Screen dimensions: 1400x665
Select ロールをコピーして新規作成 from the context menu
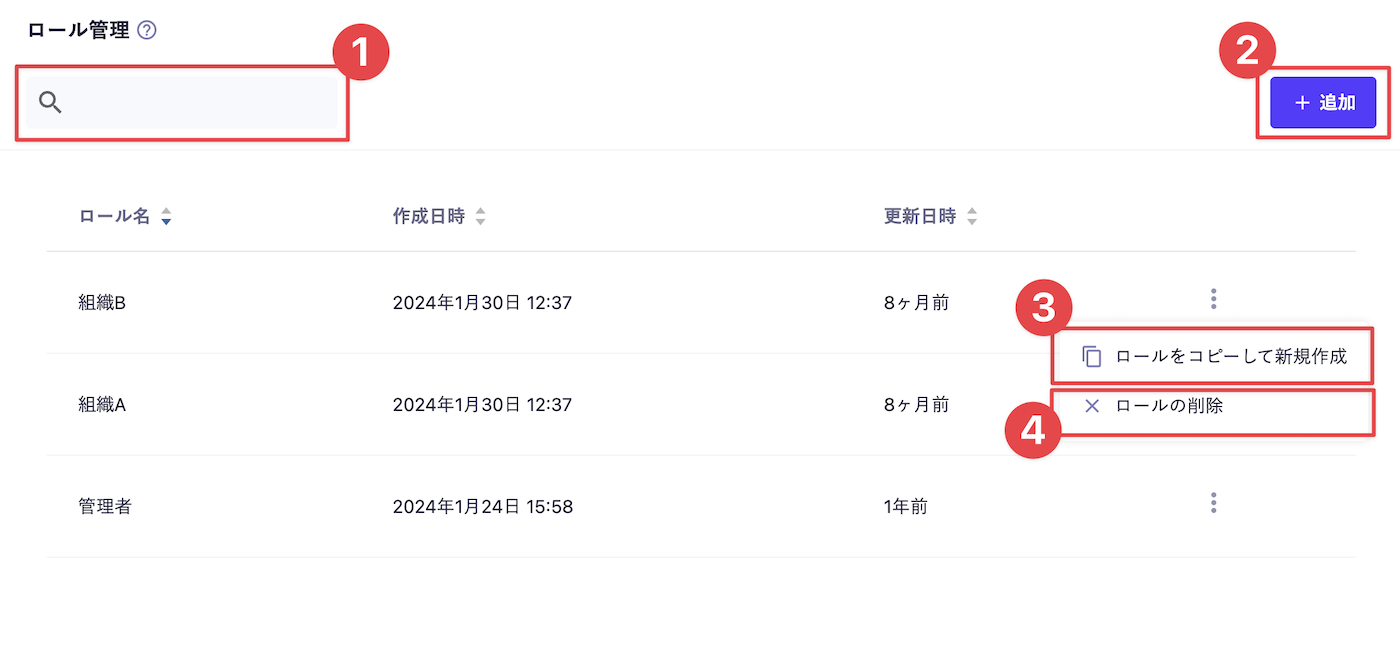pos(1230,356)
